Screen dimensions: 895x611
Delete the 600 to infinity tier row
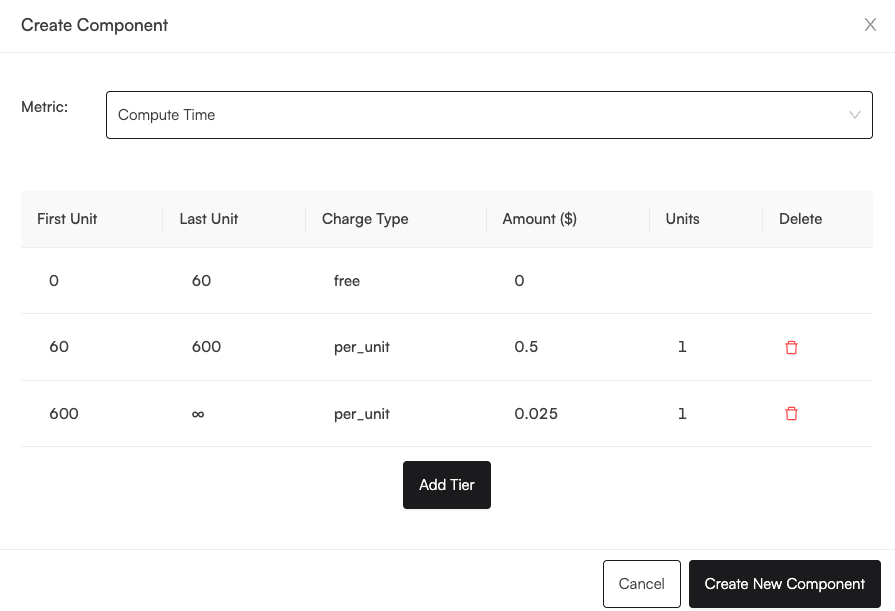(x=791, y=413)
